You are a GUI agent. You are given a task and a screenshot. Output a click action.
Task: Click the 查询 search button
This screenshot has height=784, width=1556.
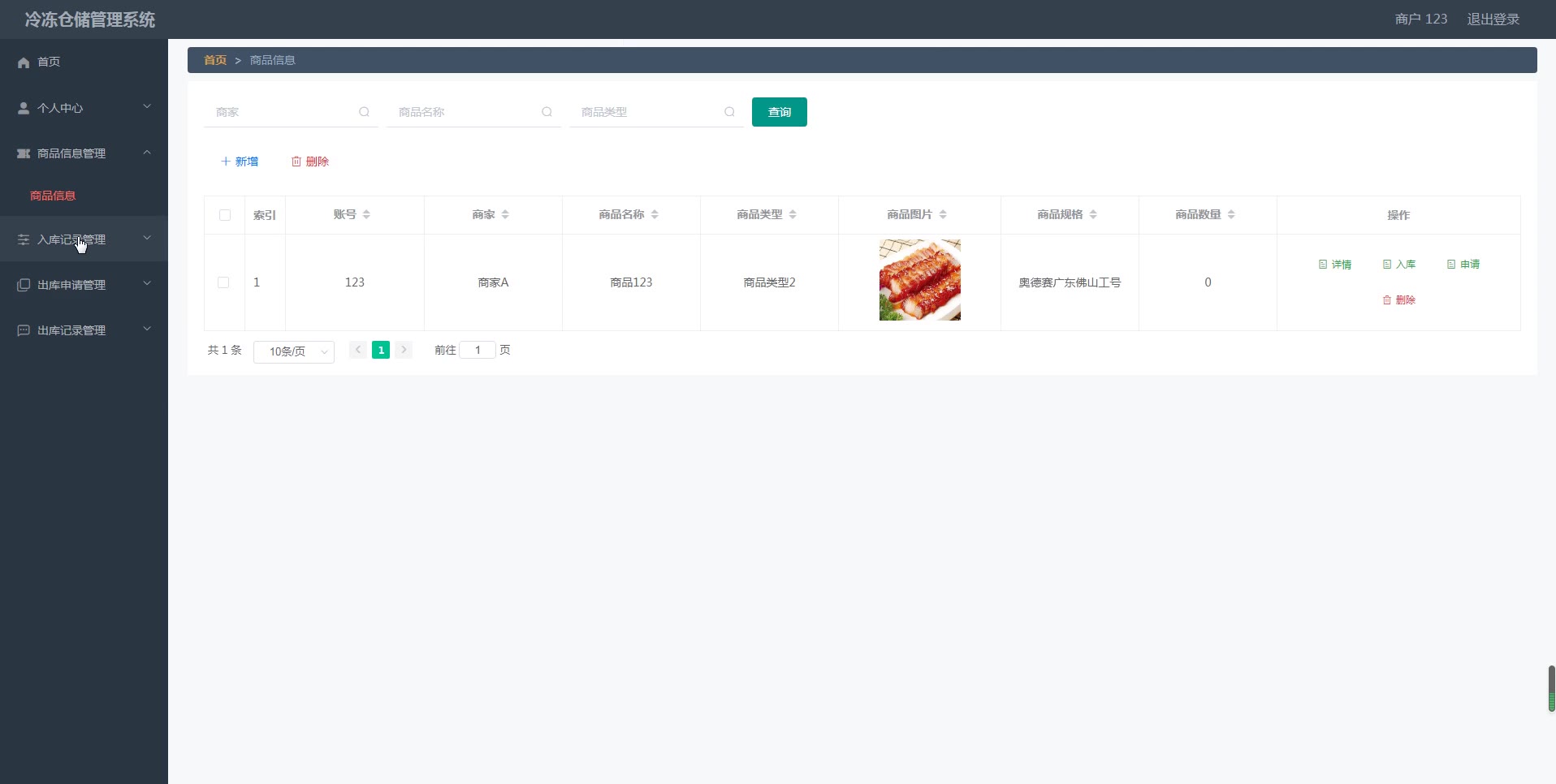coord(780,112)
